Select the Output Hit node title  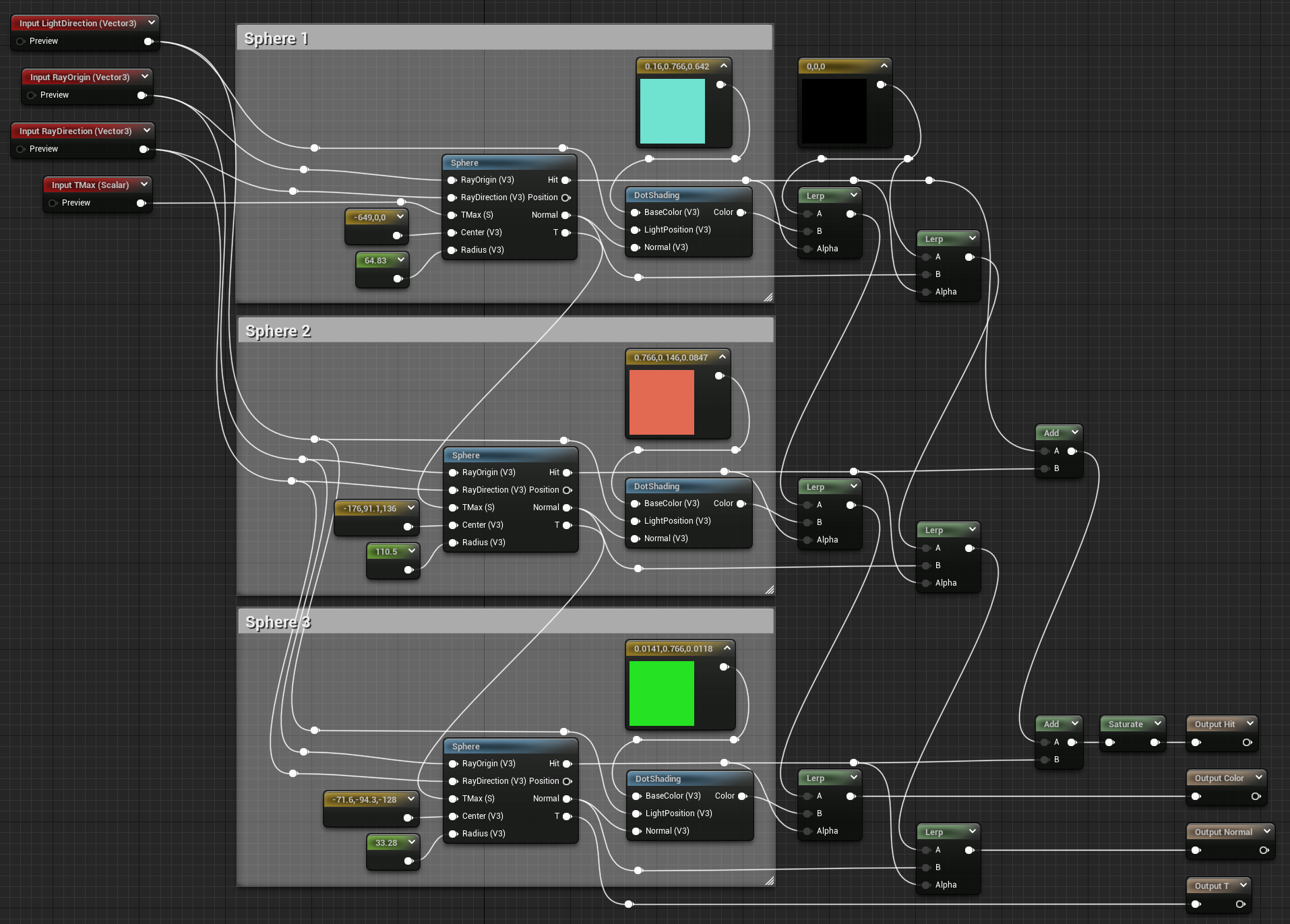tap(1215, 724)
